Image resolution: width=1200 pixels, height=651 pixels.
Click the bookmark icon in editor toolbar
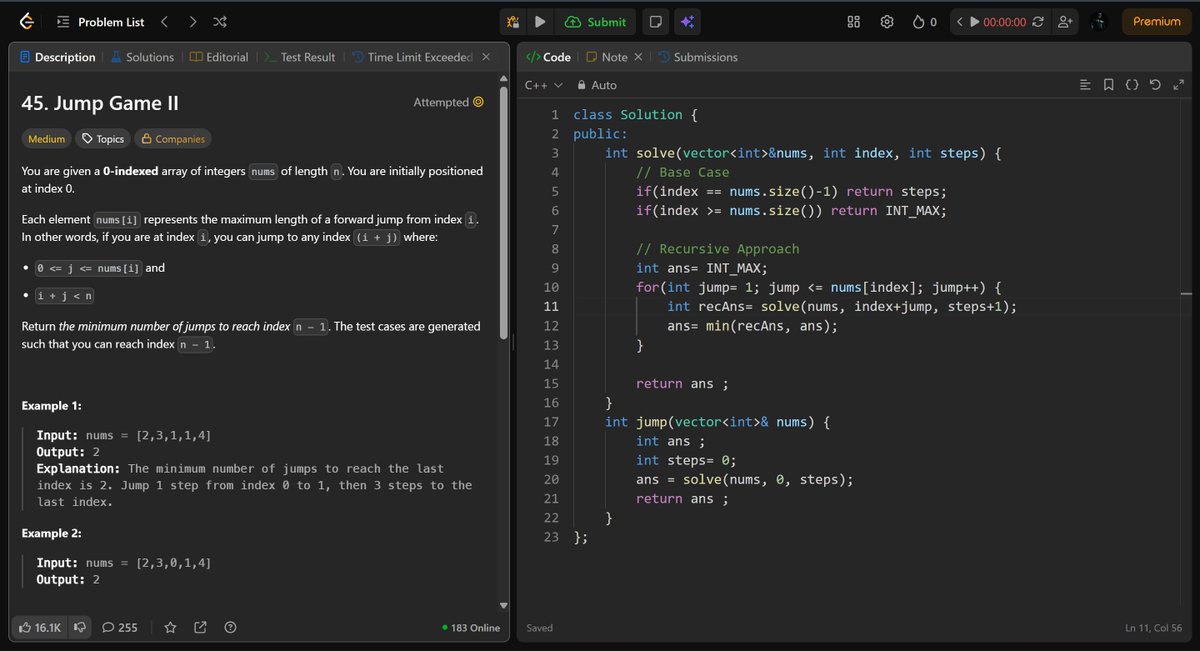pos(1109,85)
